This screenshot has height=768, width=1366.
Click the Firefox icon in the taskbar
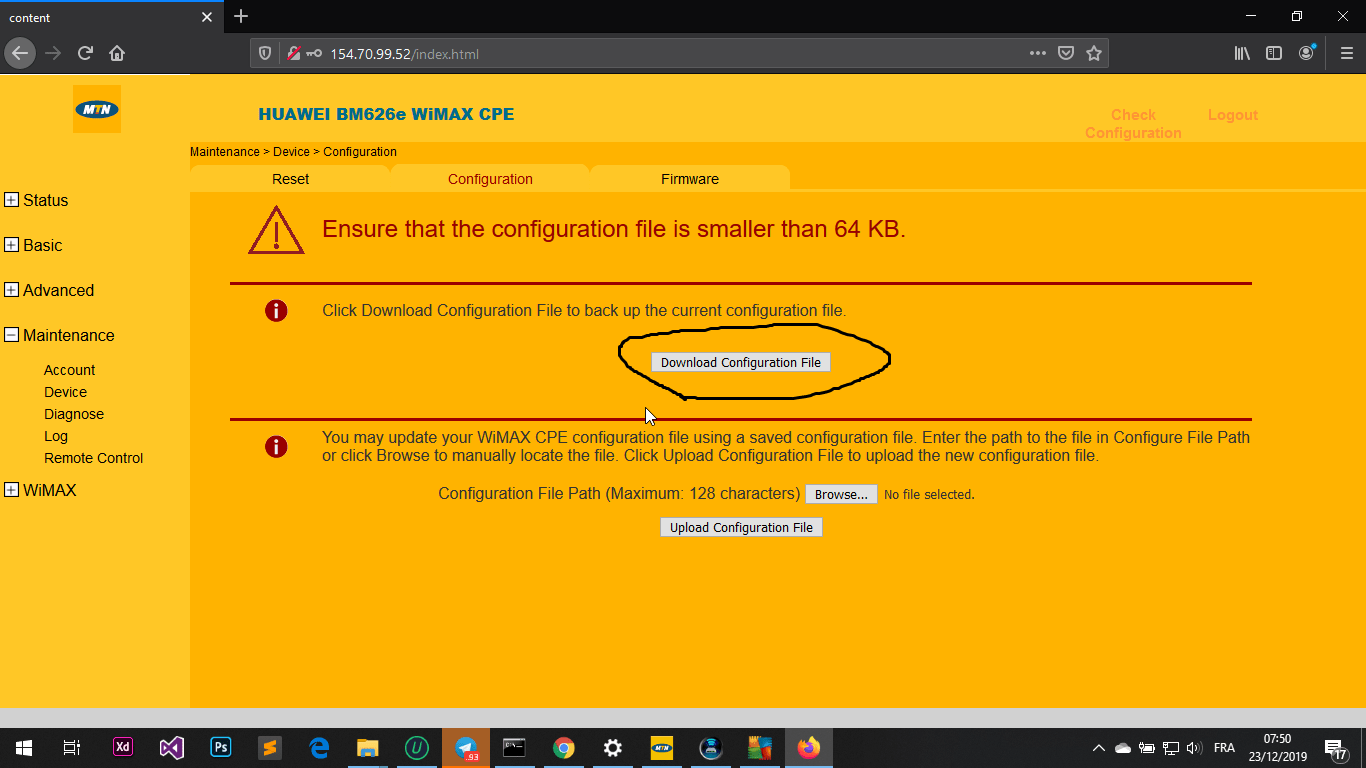click(809, 747)
